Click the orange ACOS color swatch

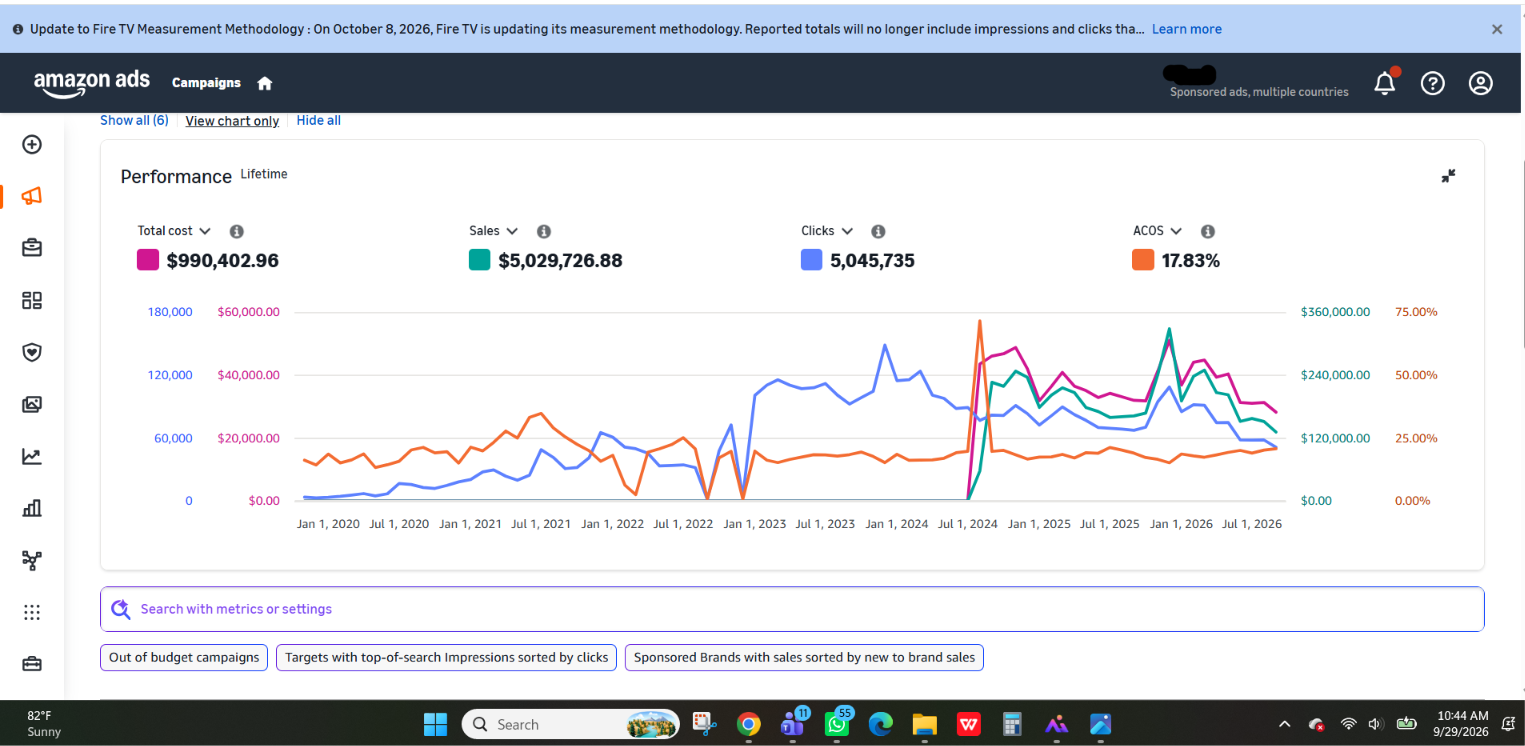point(1143,260)
